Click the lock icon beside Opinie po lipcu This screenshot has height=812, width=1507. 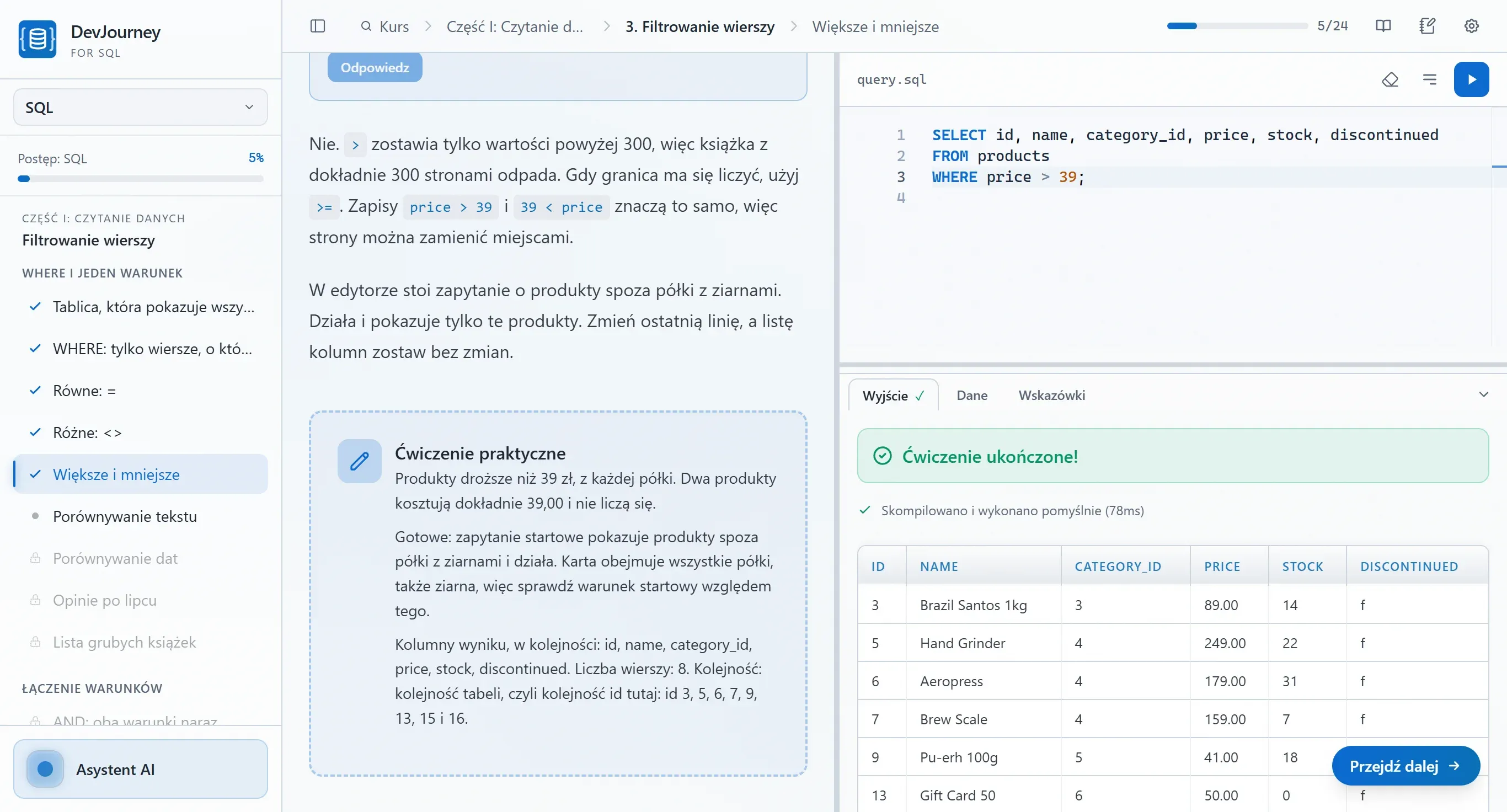[35, 600]
